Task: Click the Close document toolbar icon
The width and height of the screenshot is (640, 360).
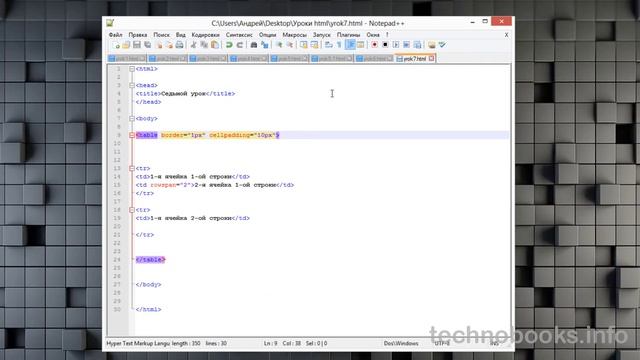Action: point(159,45)
